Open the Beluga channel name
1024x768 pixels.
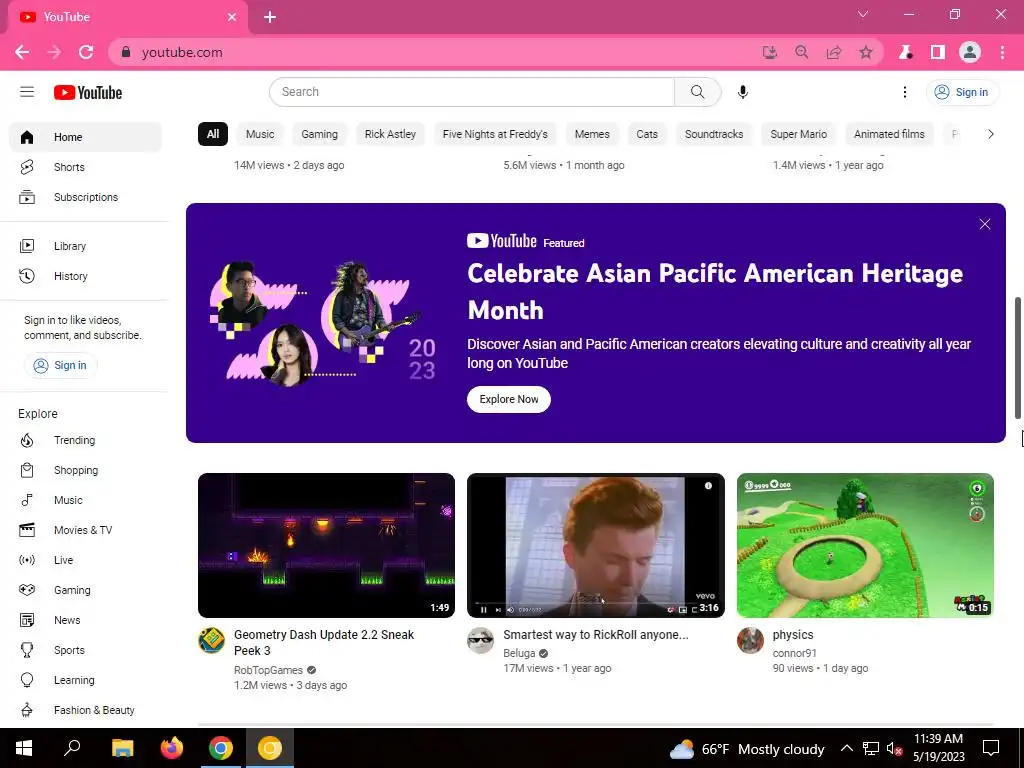(519, 653)
